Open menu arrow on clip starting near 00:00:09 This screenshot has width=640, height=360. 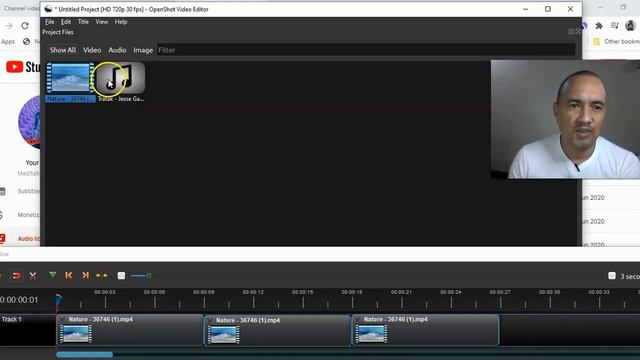click(x=209, y=320)
